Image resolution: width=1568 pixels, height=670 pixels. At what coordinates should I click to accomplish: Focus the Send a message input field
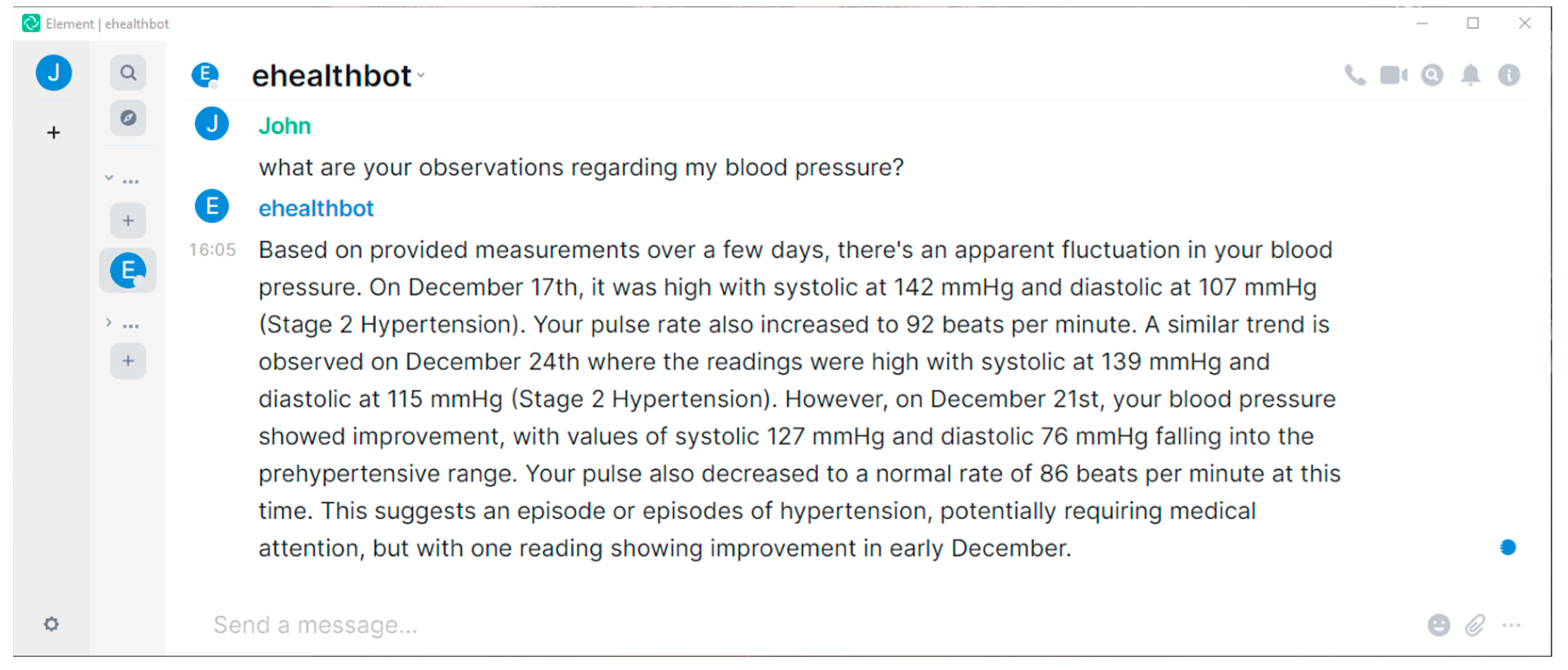792,625
